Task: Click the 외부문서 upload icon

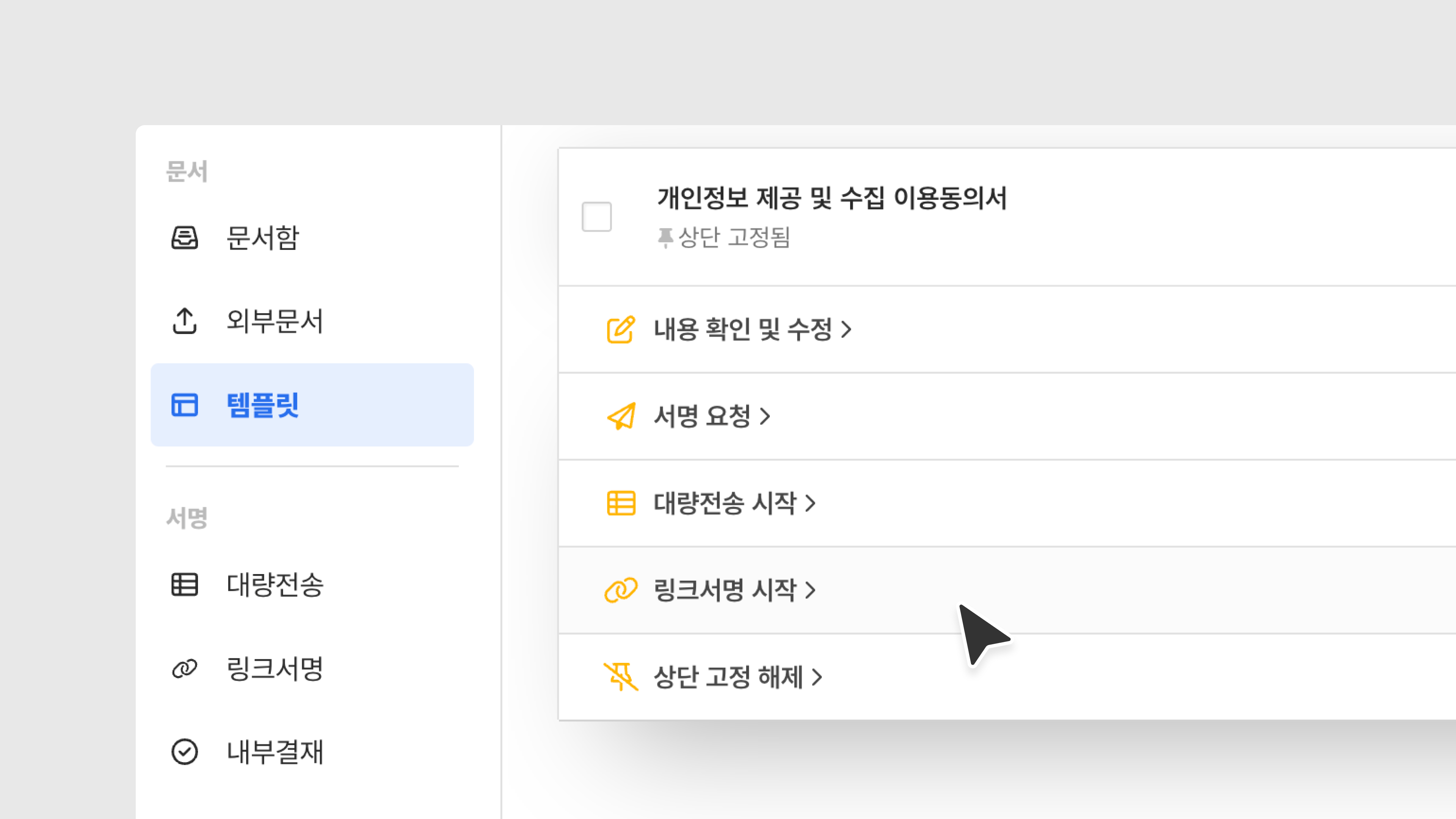Action: pyautogui.click(x=184, y=321)
